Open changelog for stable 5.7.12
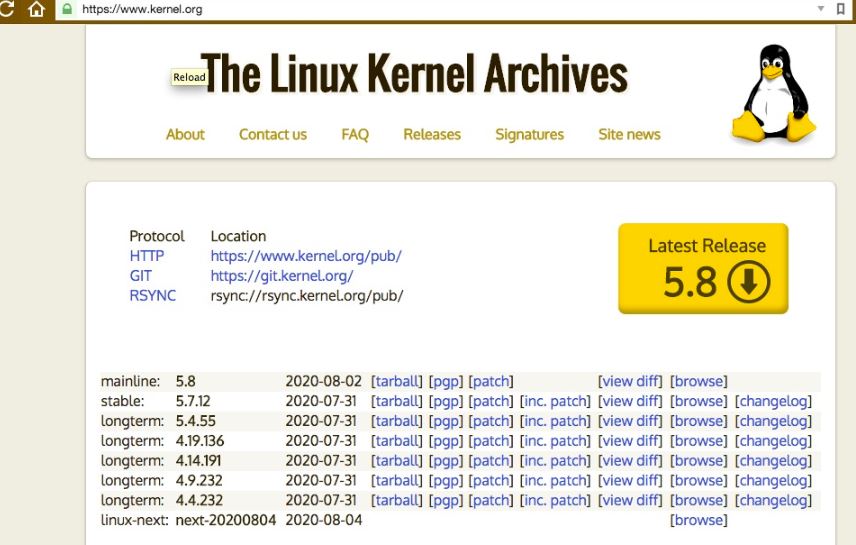Image resolution: width=856 pixels, height=545 pixels. (x=774, y=401)
